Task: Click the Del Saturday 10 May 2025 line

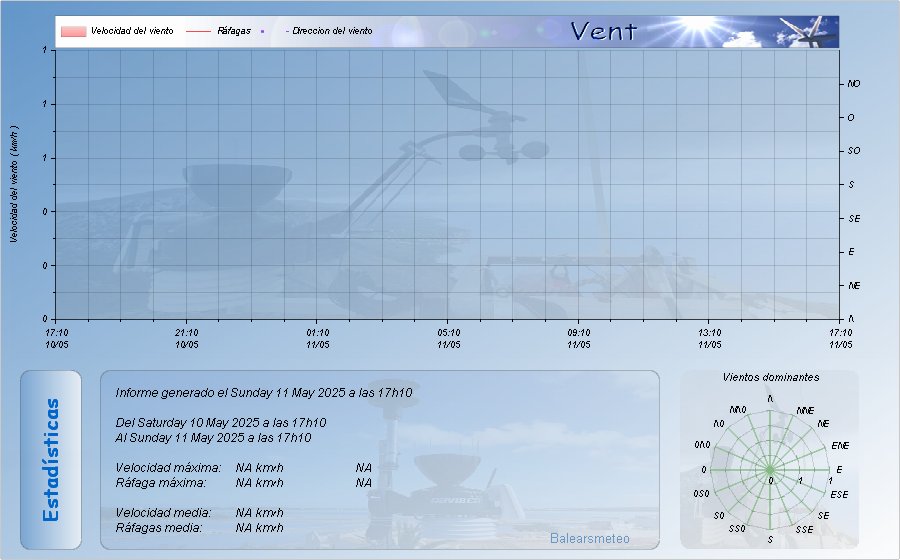Action: click(x=220, y=423)
